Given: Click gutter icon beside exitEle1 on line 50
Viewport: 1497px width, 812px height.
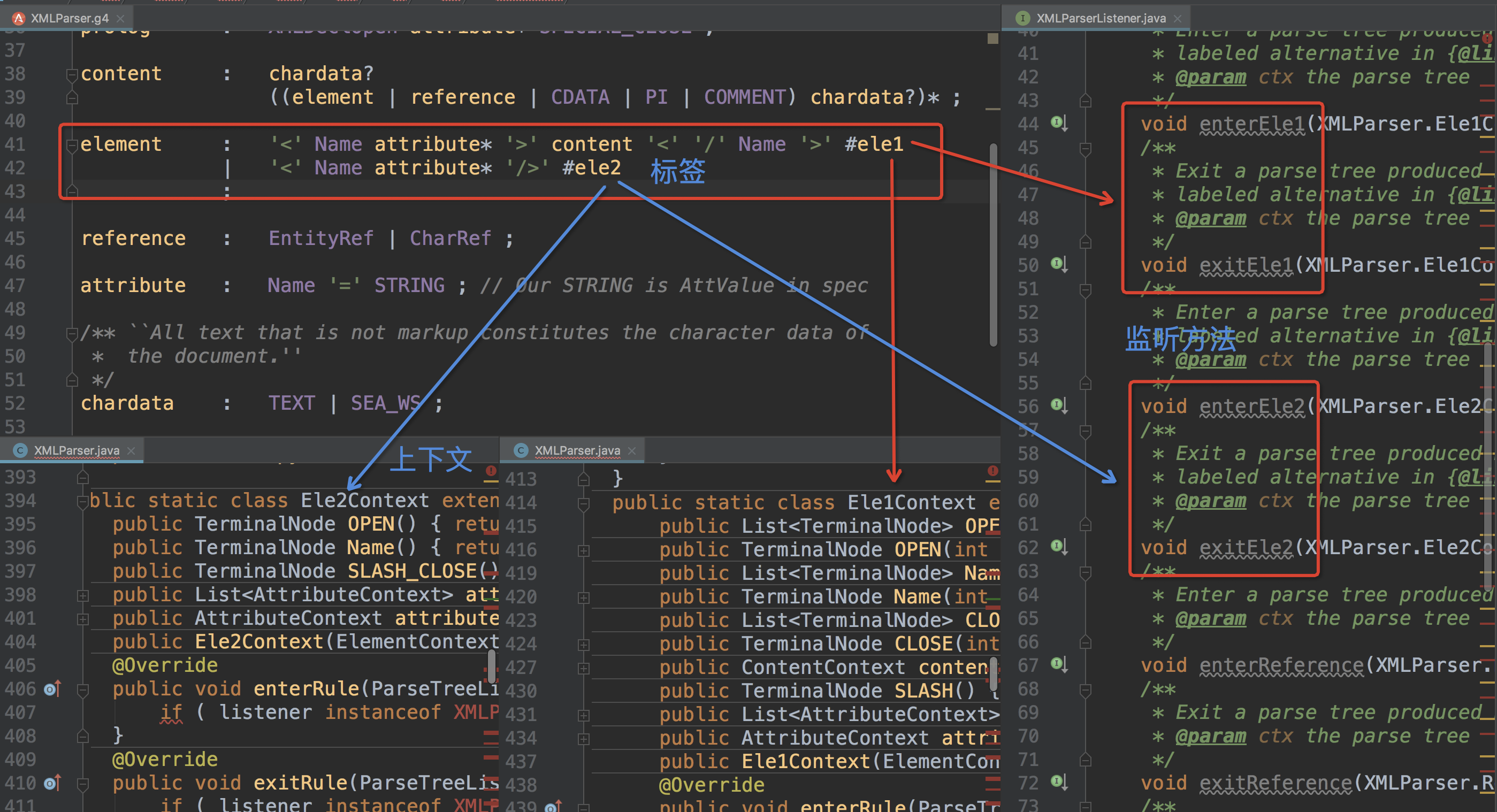Looking at the screenshot, I should point(1058,264).
